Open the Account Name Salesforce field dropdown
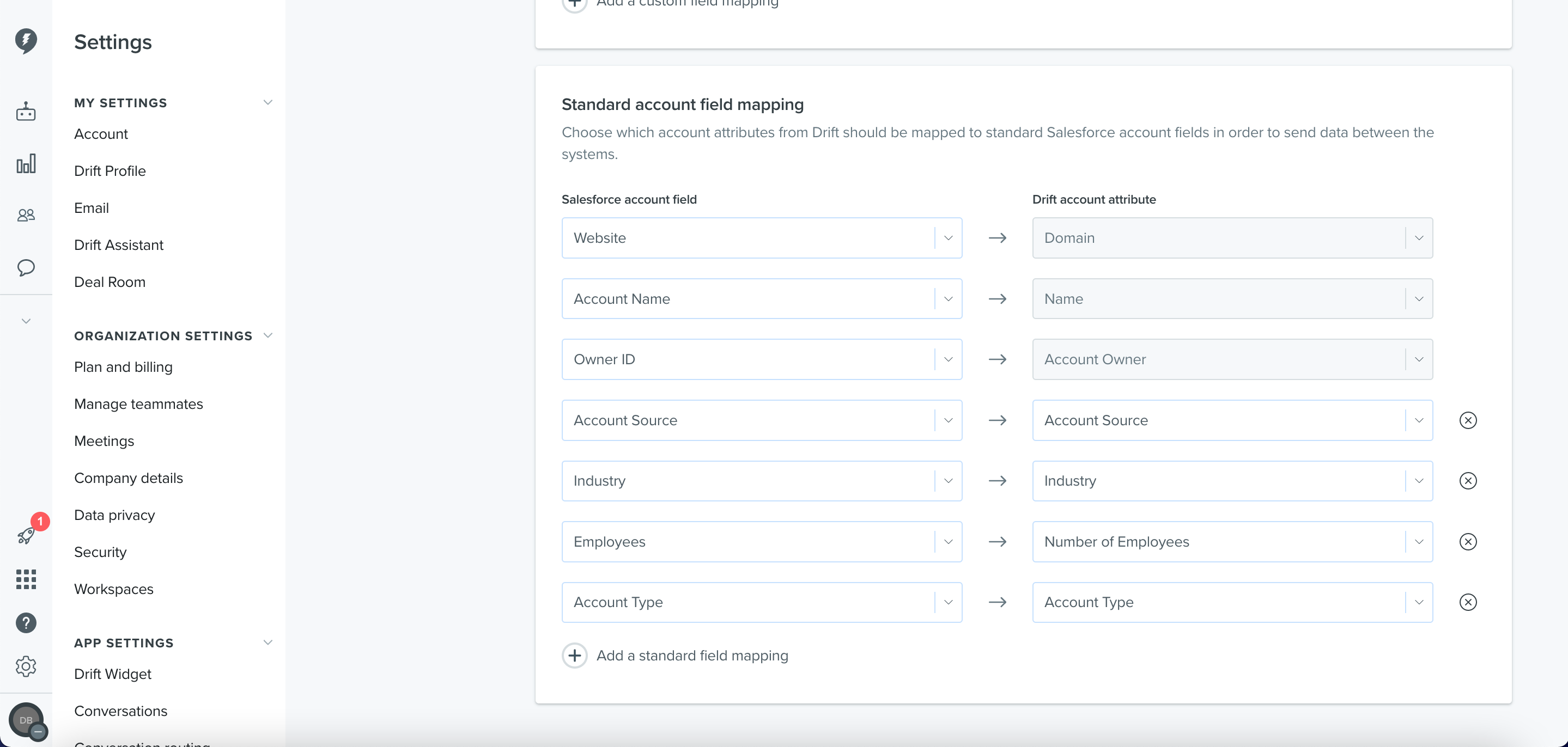Screen dimensions: 1568x747 [762, 299]
